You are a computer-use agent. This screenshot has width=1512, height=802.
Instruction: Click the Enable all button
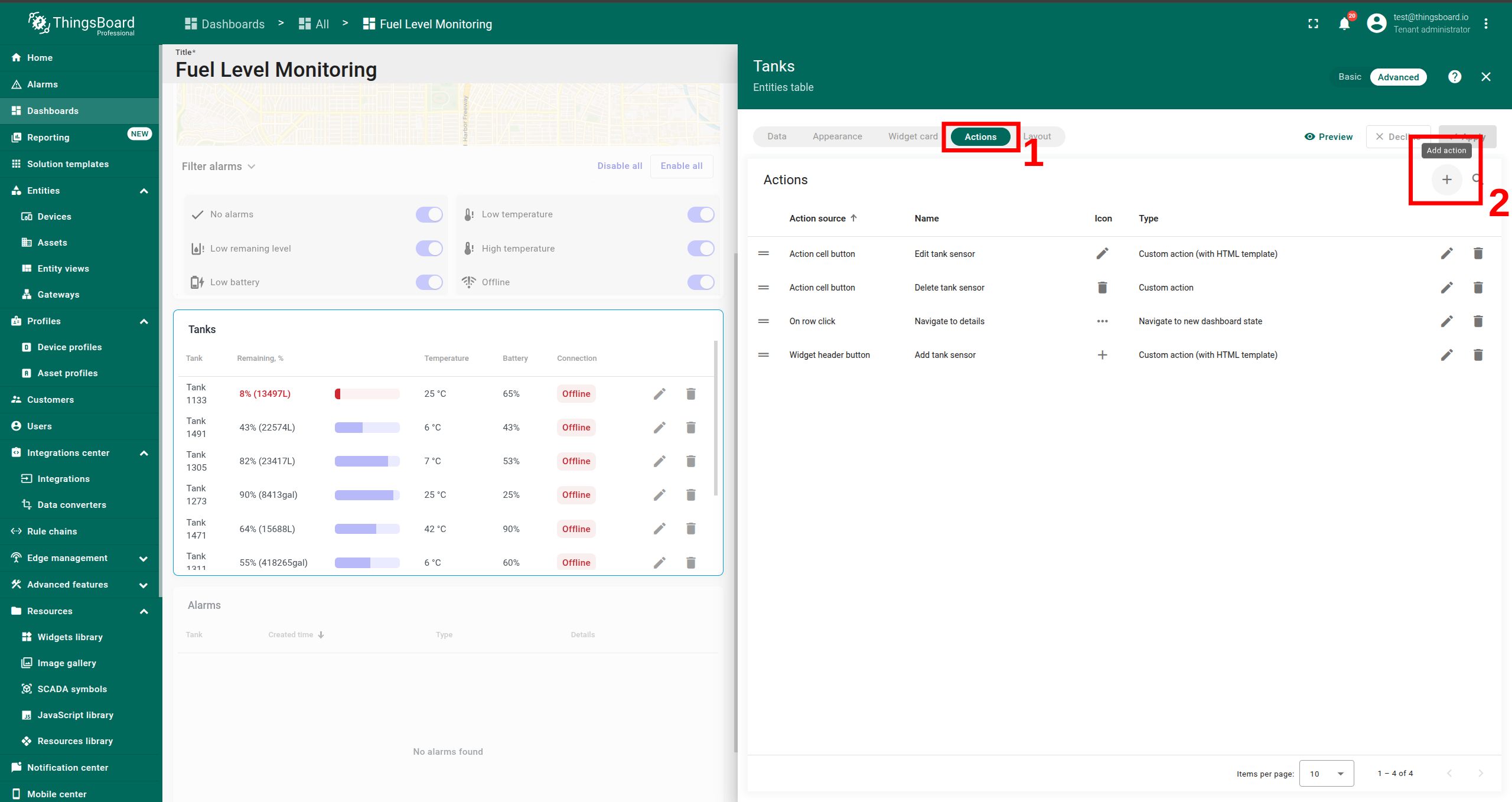point(681,167)
